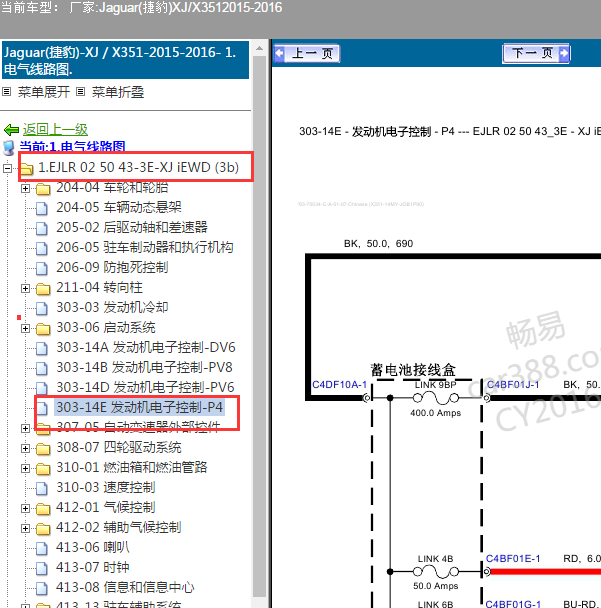The height and width of the screenshot is (608, 601).
Task: Click the 412-02 辅助气候控制 folder icon
Action: click(x=43, y=529)
